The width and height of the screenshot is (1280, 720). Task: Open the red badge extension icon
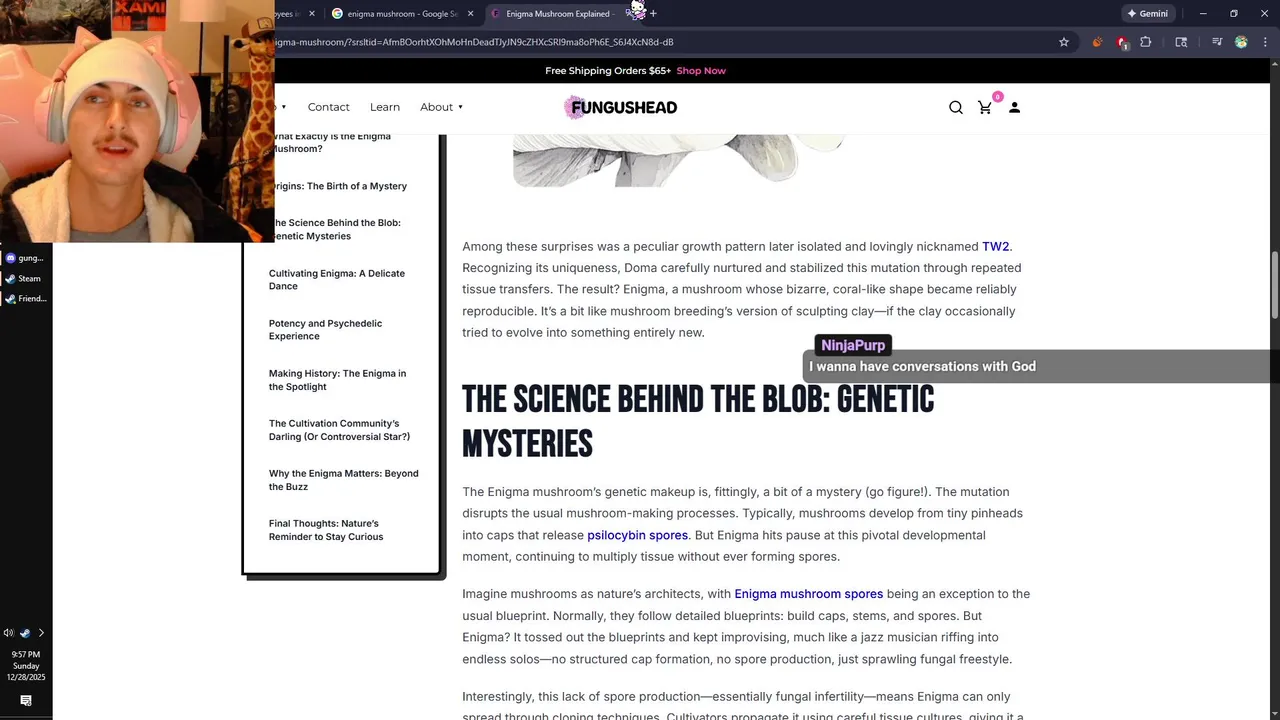1122,42
